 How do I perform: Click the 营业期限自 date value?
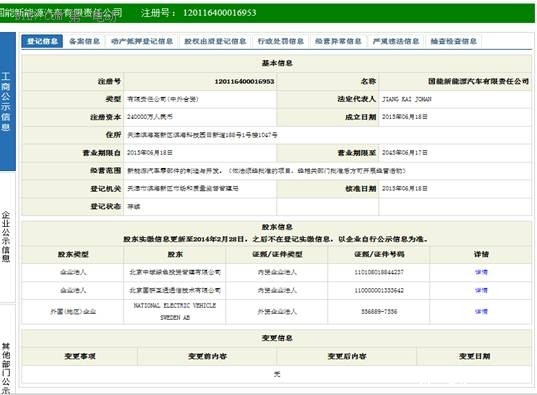tap(150, 153)
